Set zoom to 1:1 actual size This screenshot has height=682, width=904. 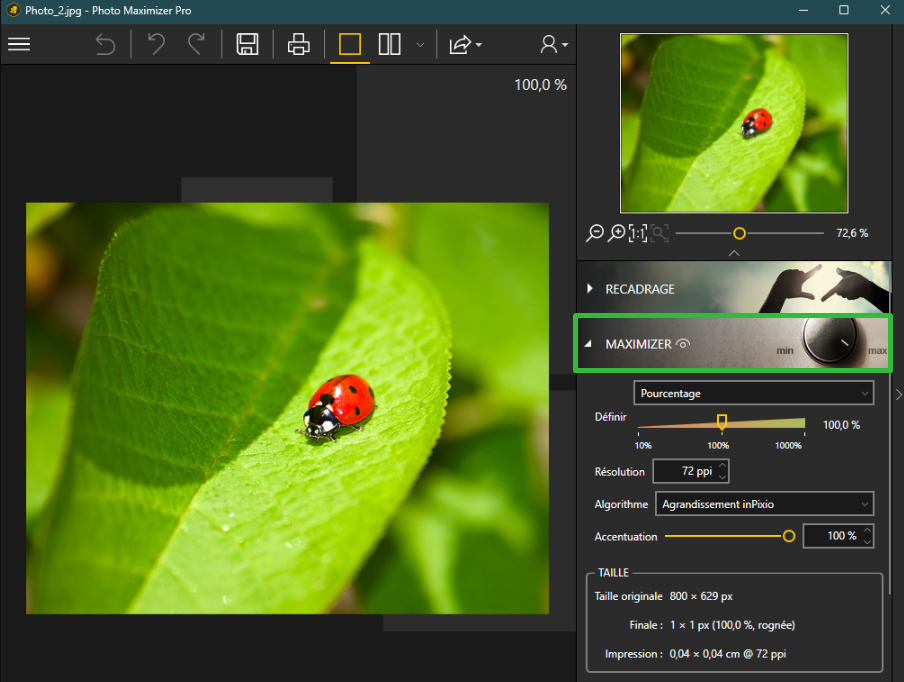click(638, 233)
